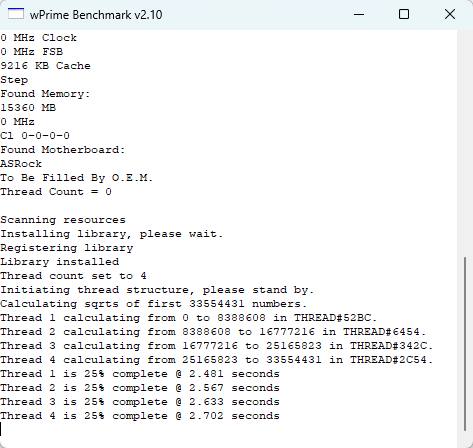Maximize the wPrime Benchmark window

[404, 14]
